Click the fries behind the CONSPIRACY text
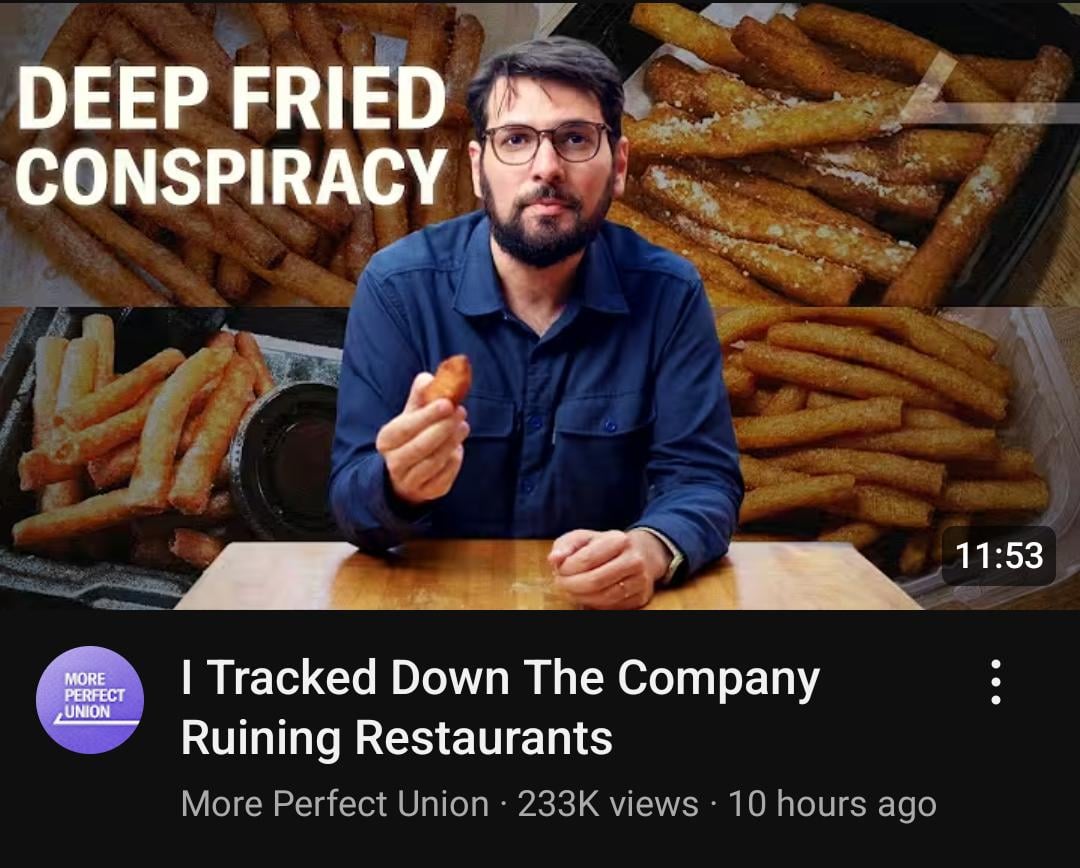Screen dimensions: 1080x868 (x=227, y=227)
